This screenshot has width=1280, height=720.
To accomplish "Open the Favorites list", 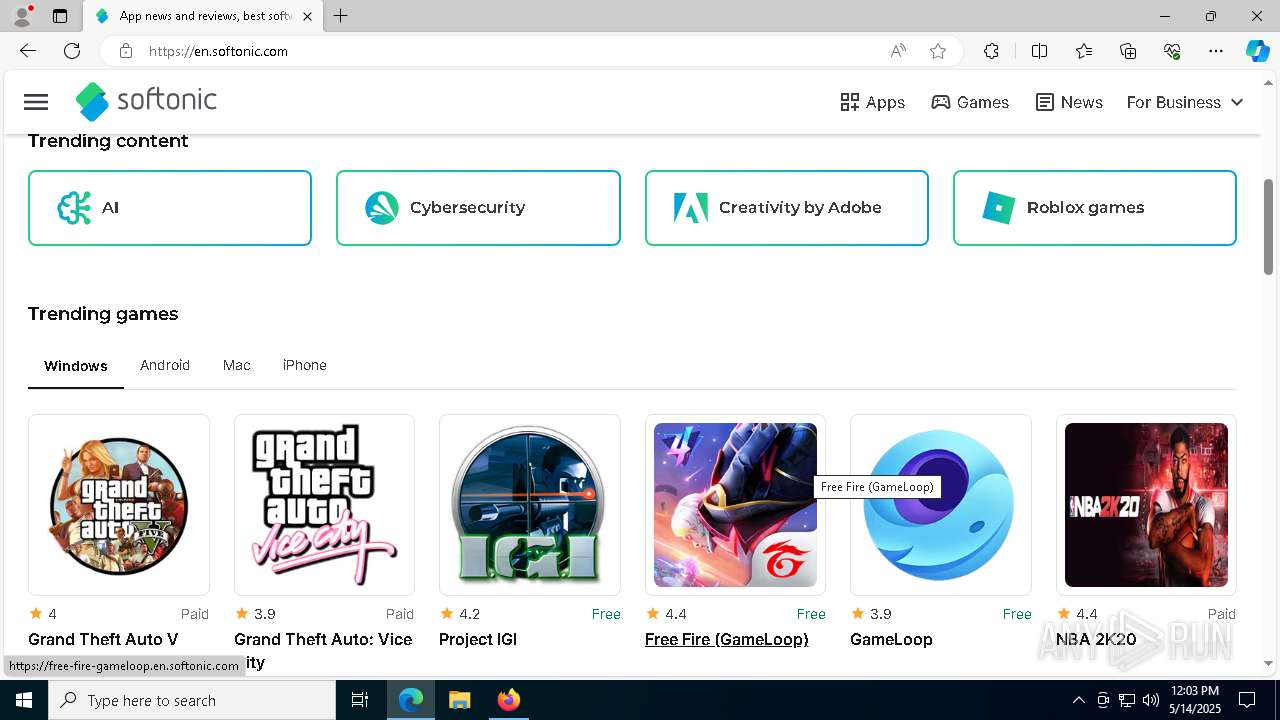I will (1084, 51).
